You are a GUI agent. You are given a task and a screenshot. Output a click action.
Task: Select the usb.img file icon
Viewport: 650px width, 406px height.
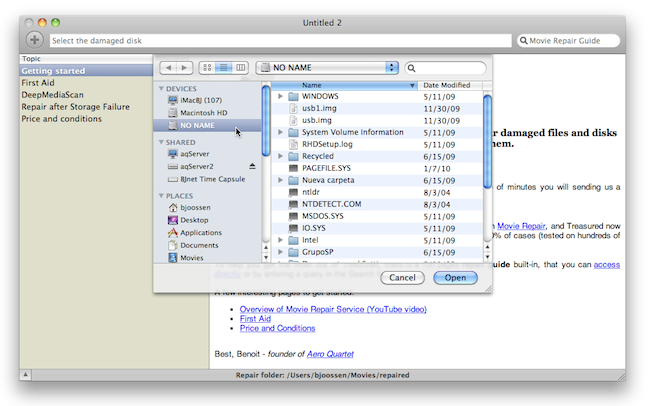pos(293,120)
